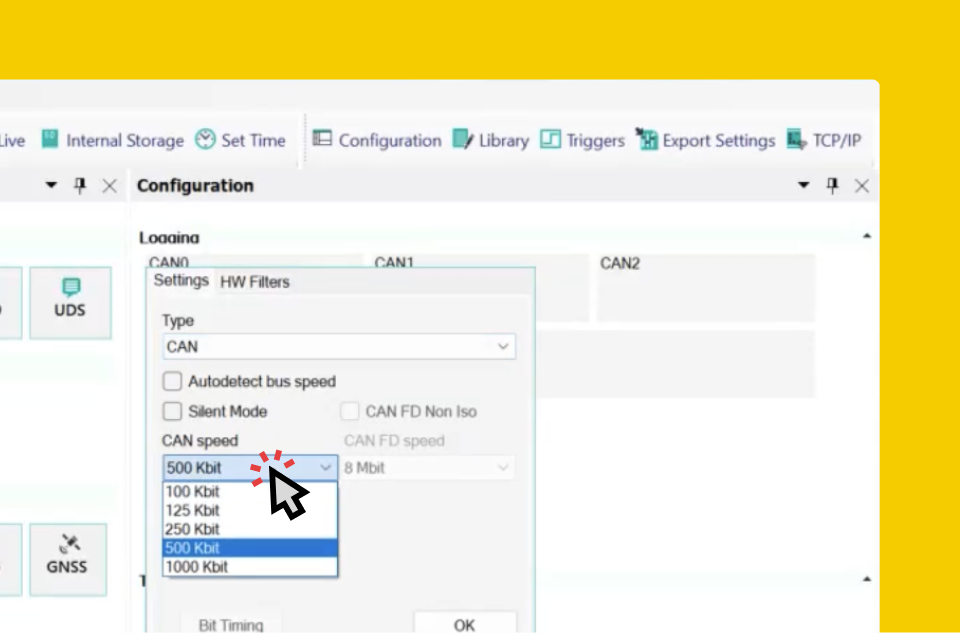Choose 1000 Kbit from the speed list
The width and height of the screenshot is (960, 633).
(250, 567)
